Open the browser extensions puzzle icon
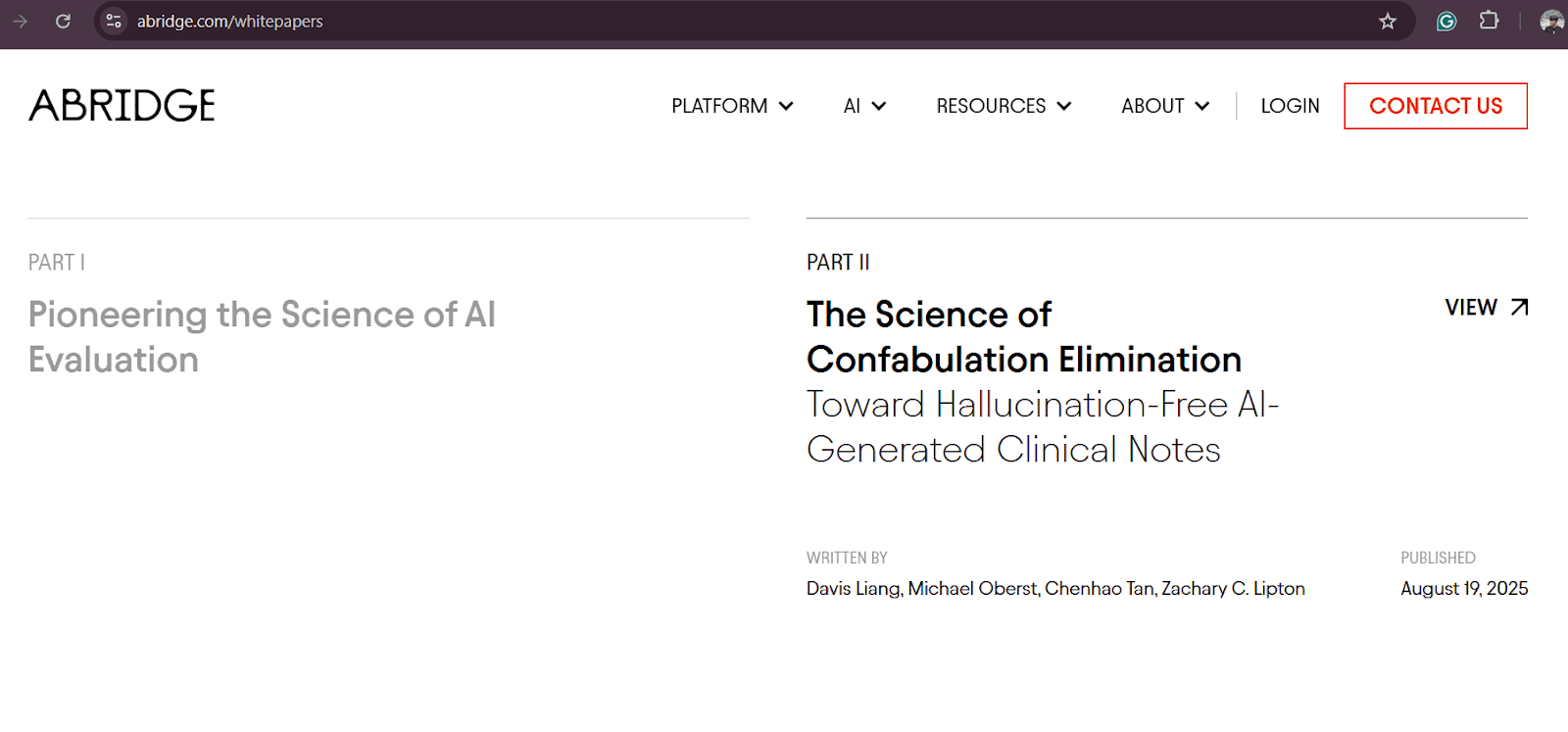The image size is (1568, 732). [x=1490, y=21]
